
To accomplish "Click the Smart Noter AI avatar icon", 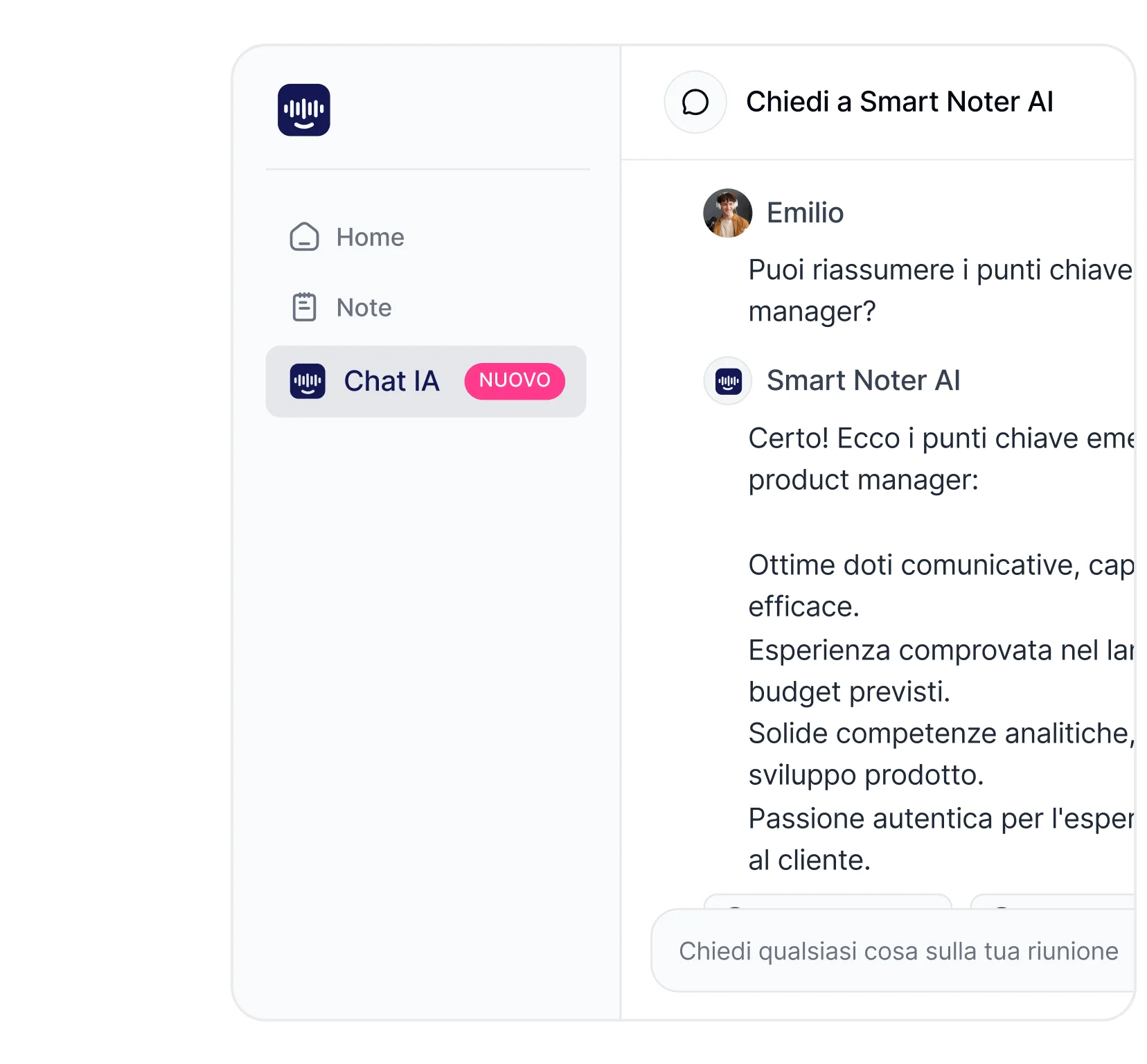I will tap(728, 381).
